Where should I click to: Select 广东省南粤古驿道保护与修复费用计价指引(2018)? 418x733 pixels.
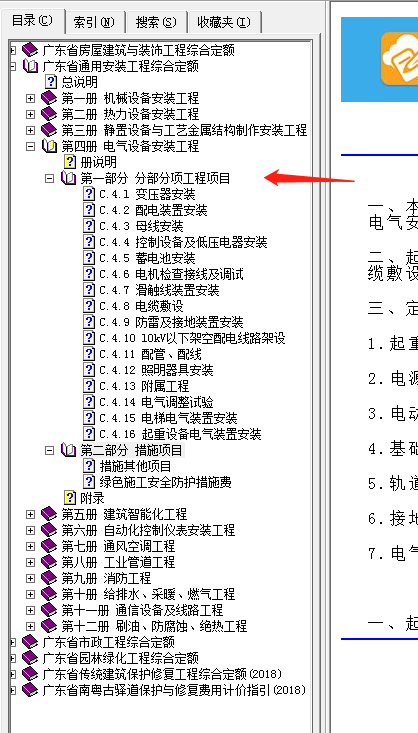pyautogui.click(x=174, y=690)
